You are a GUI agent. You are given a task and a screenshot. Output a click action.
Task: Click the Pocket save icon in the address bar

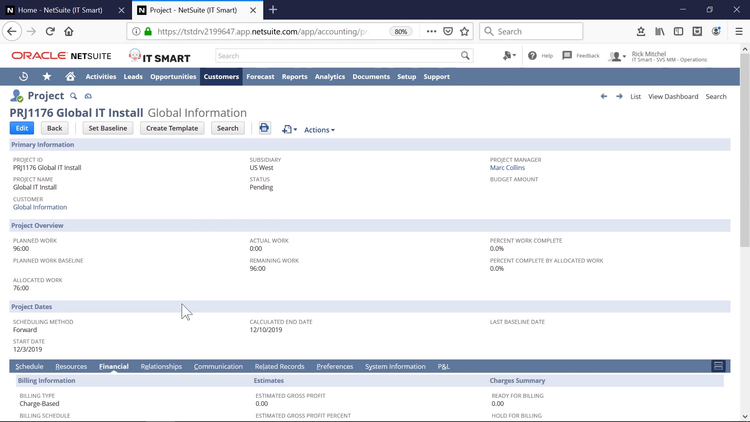(x=448, y=32)
